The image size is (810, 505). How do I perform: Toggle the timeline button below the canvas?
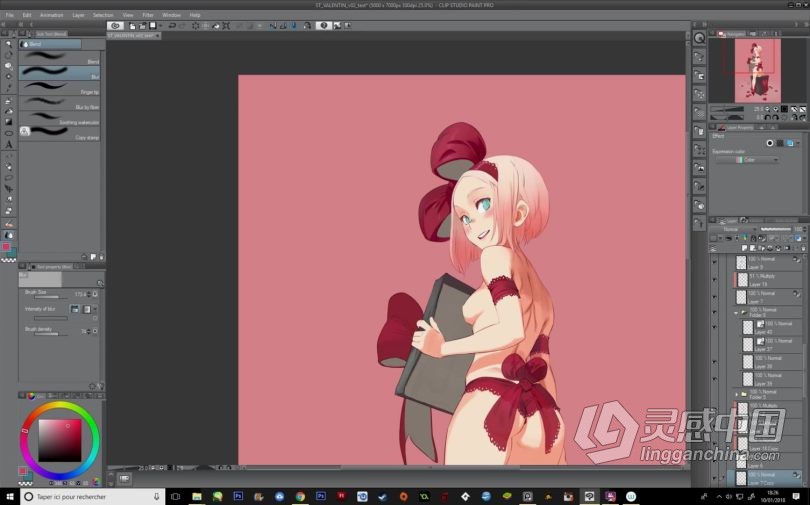[x=124, y=479]
